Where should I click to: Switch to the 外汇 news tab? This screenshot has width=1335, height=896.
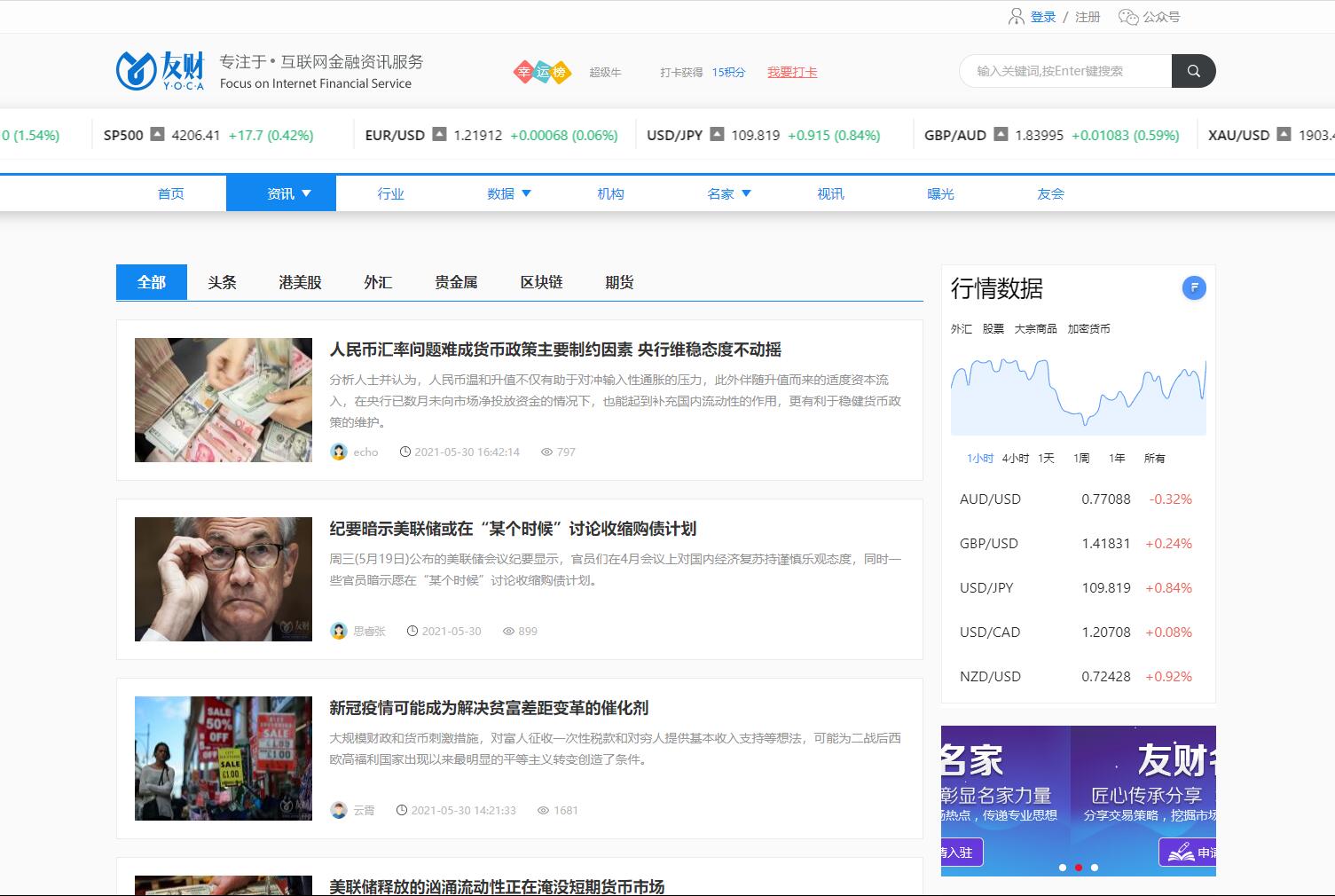[x=378, y=282]
